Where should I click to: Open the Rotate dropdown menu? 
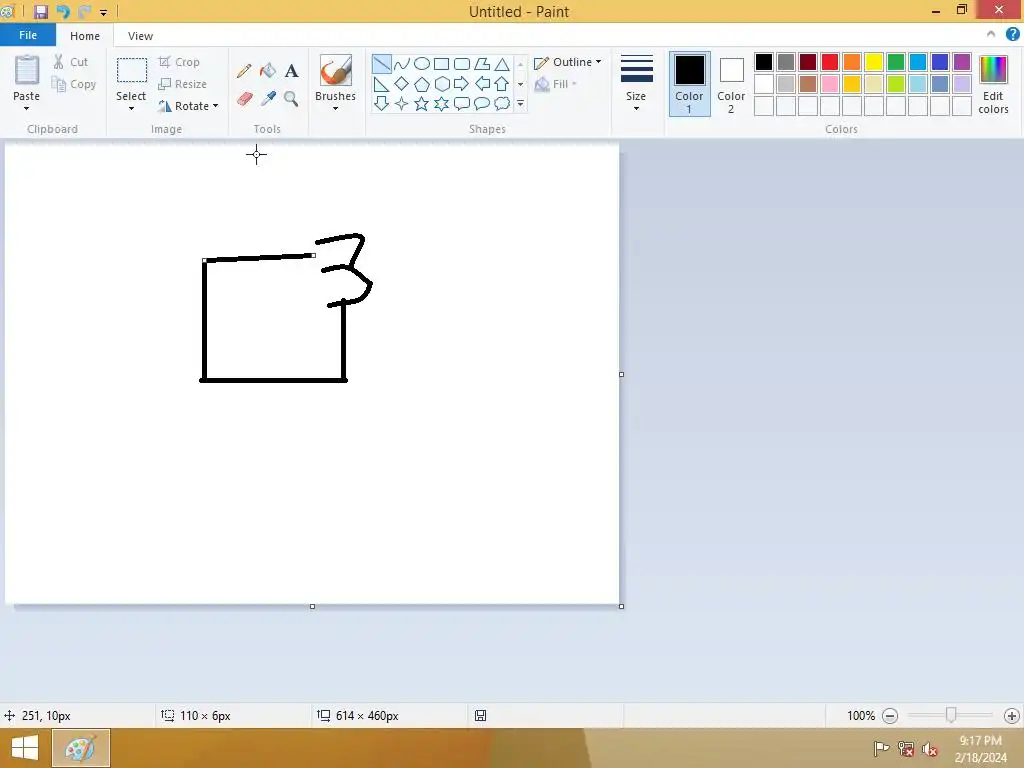coord(188,106)
